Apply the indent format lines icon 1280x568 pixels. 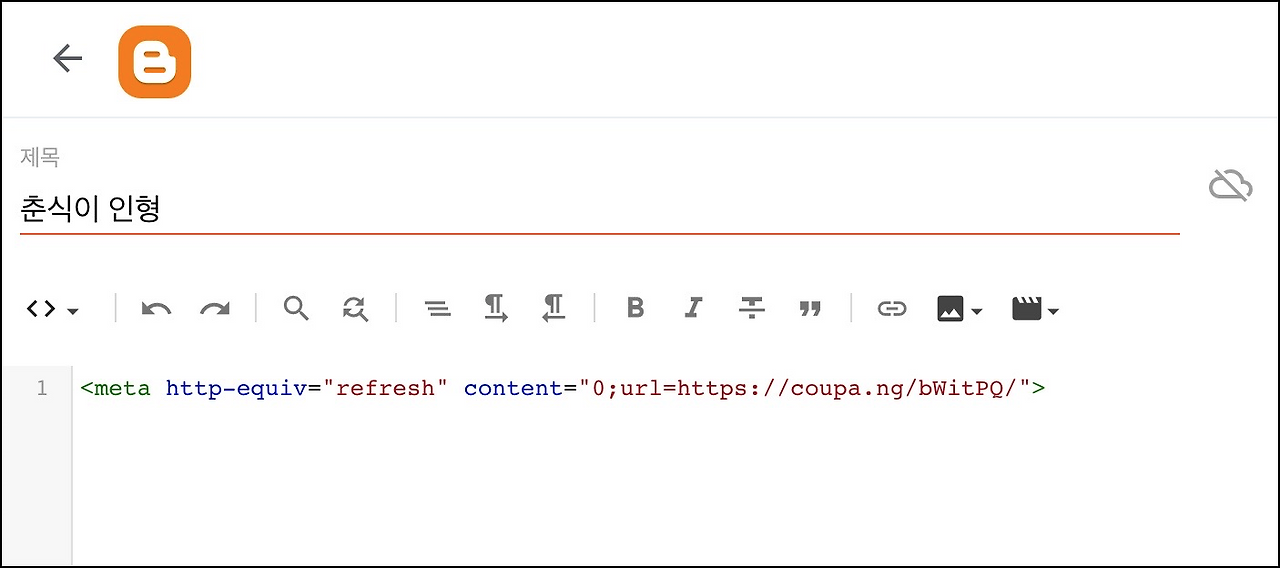pyautogui.click(x=437, y=309)
